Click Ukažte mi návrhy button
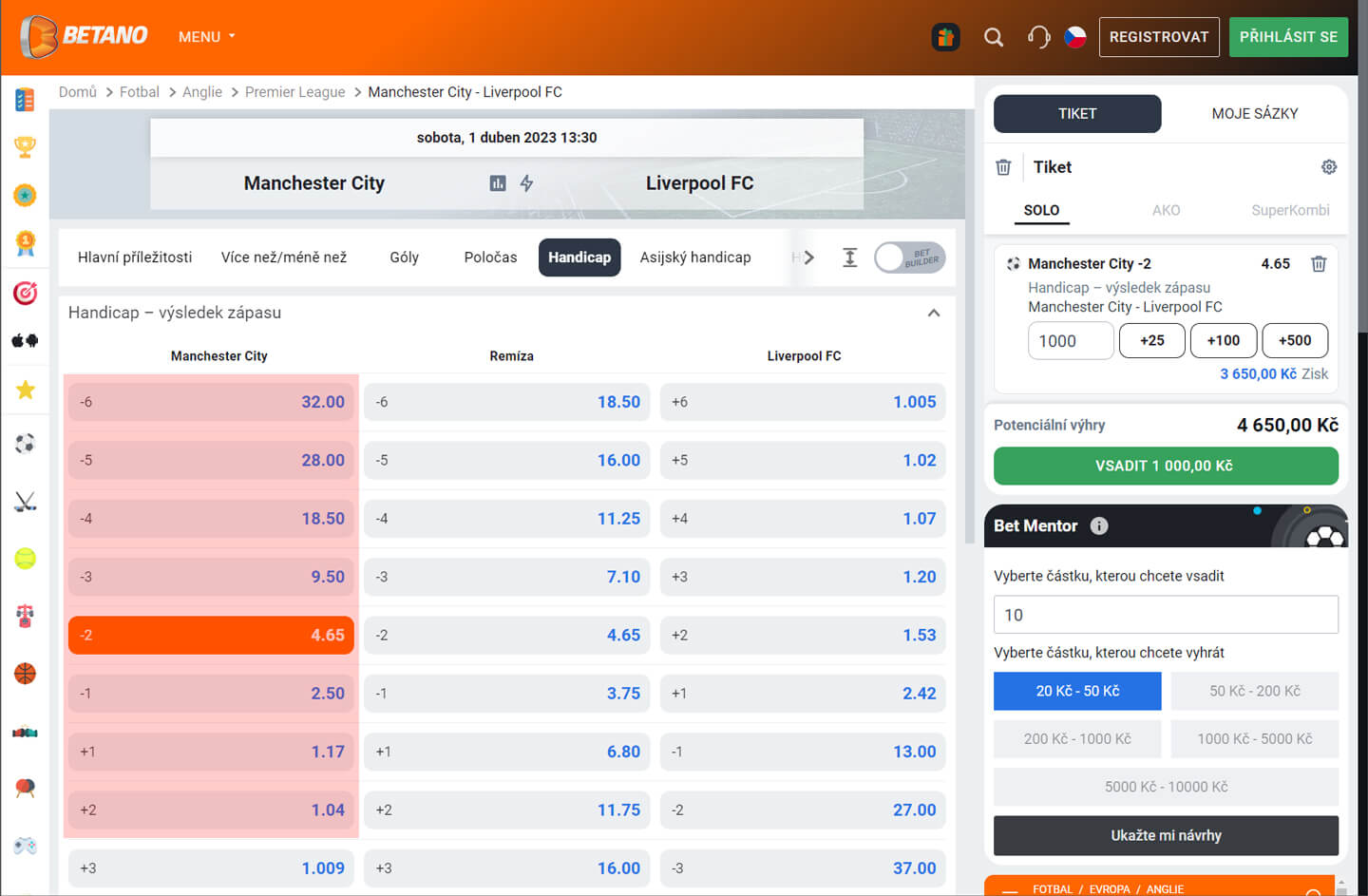 (1166, 835)
